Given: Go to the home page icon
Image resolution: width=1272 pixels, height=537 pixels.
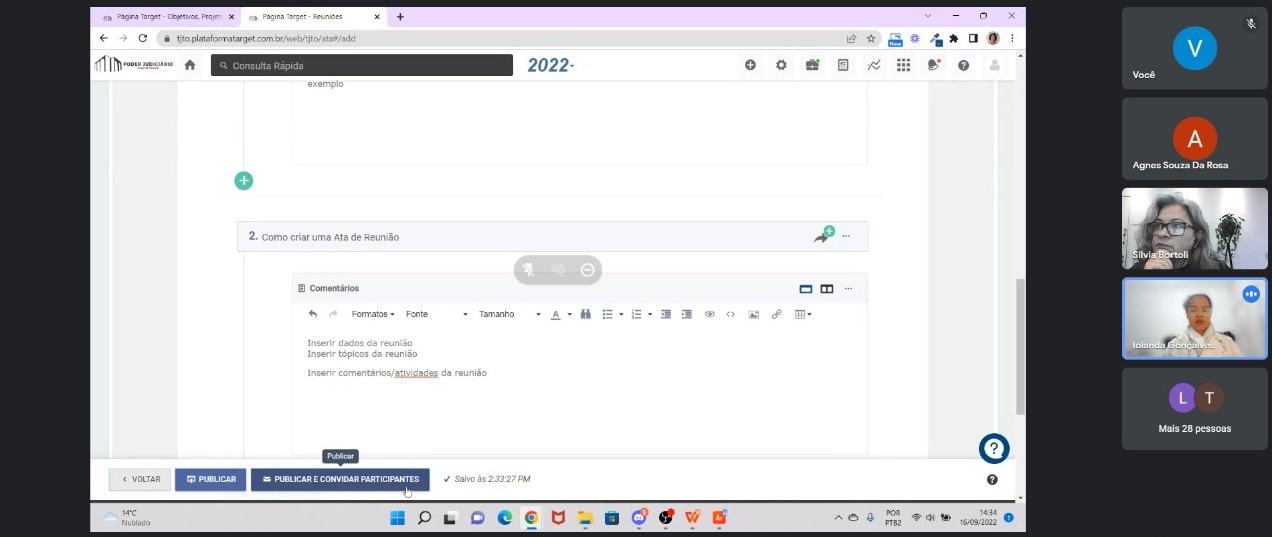Looking at the screenshot, I should pyautogui.click(x=190, y=65).
